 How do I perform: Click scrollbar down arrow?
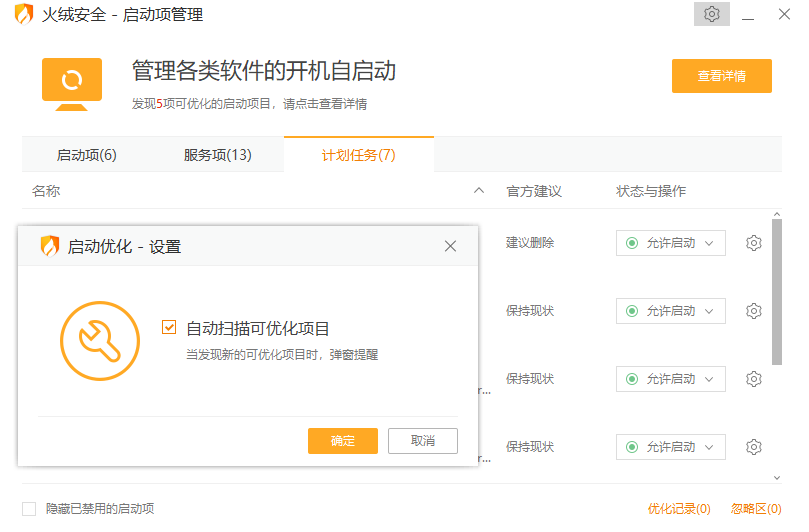click(776, 478)
